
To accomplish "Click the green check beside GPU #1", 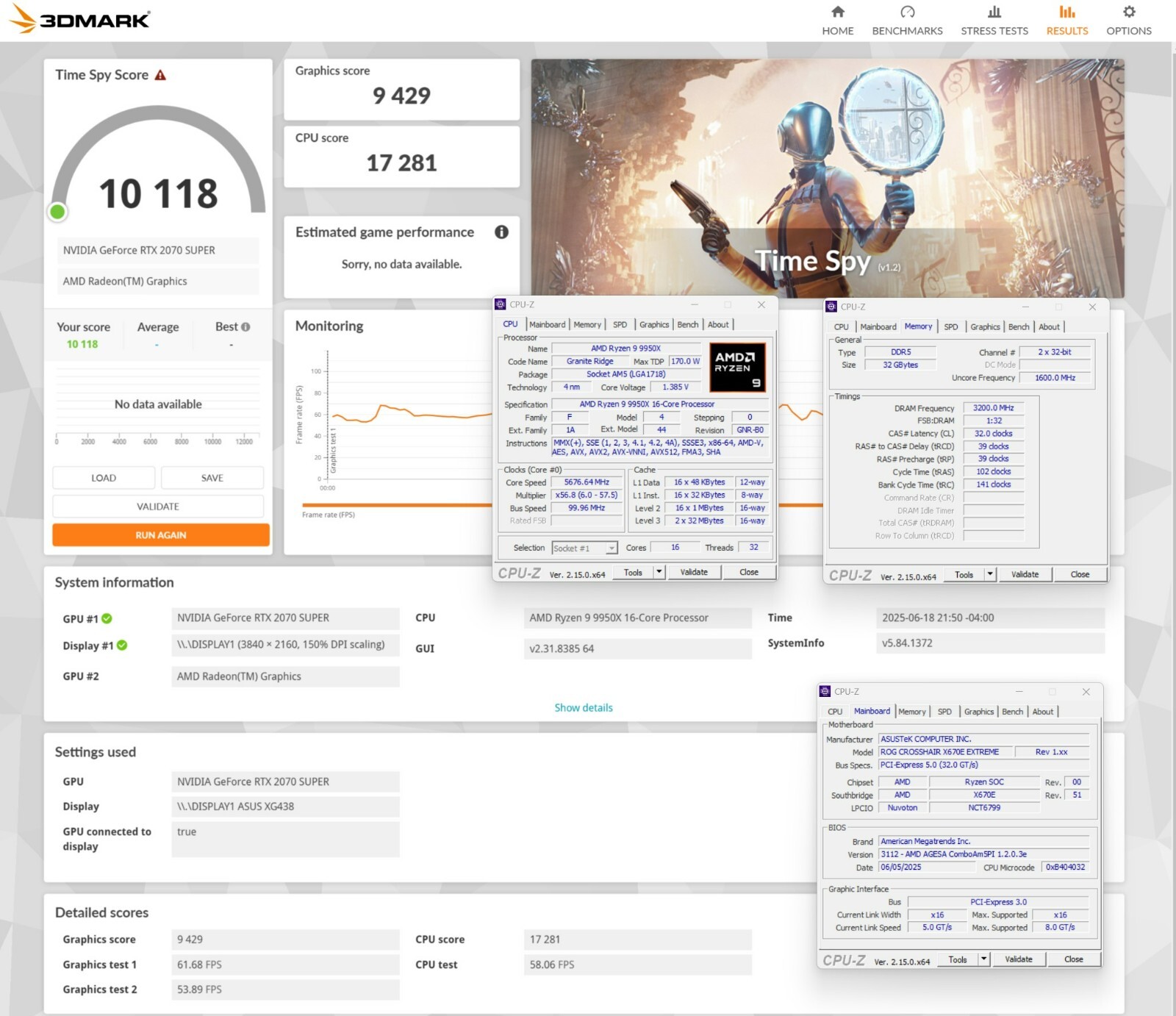I will click(x=107, y=618).
